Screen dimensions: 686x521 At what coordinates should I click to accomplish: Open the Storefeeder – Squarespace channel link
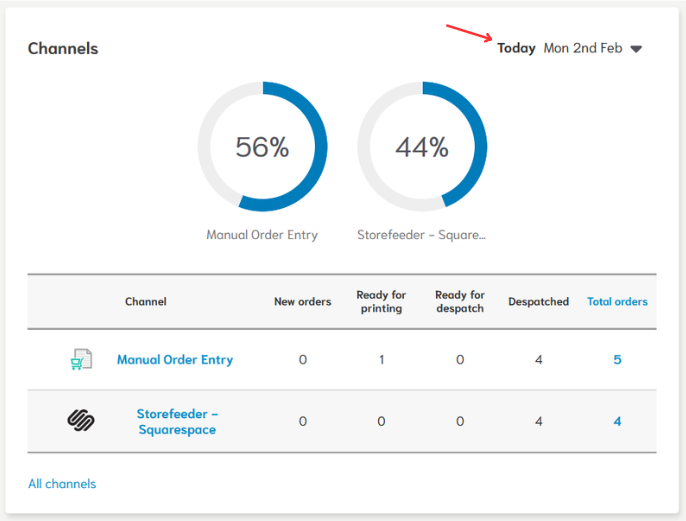(176, 421)
